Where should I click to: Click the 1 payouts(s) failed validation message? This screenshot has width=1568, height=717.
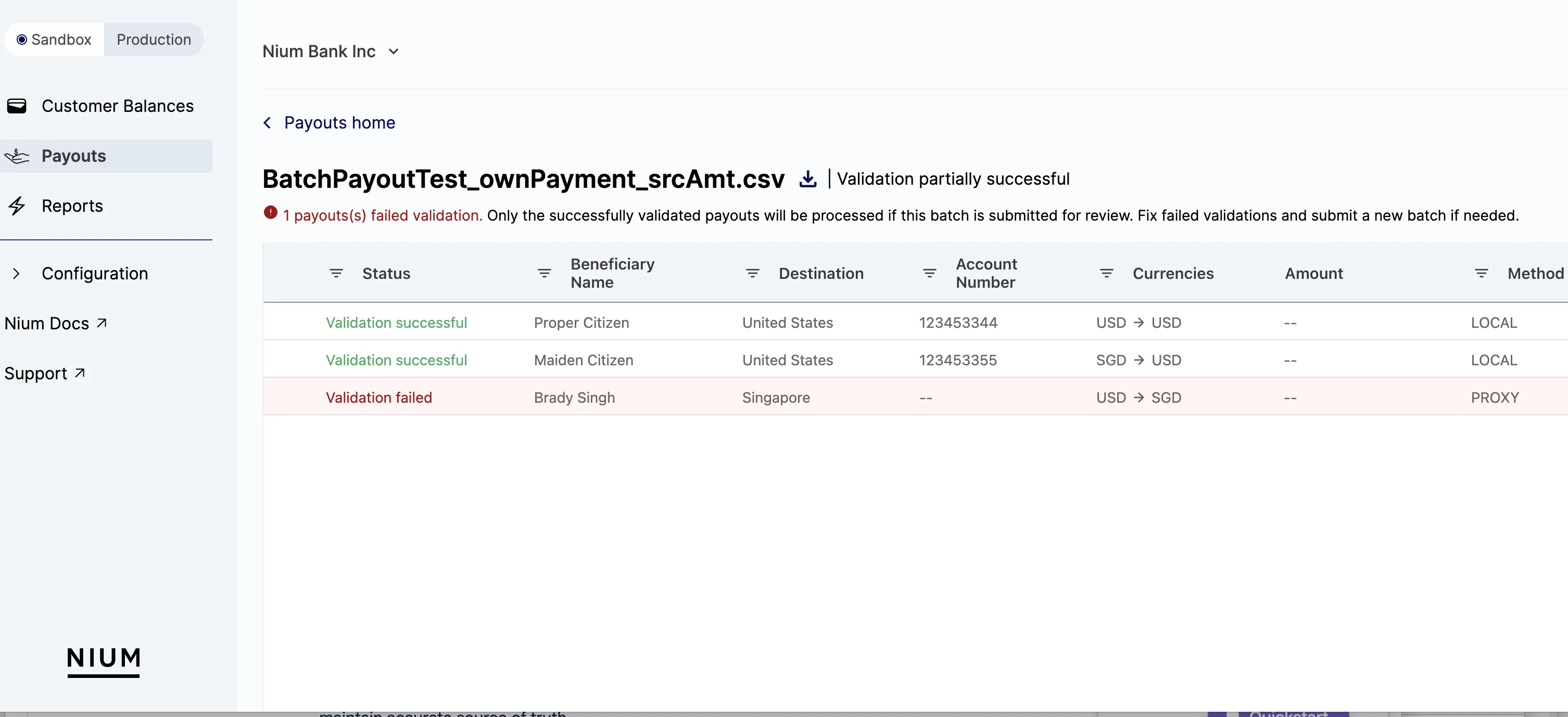[382, 216]
